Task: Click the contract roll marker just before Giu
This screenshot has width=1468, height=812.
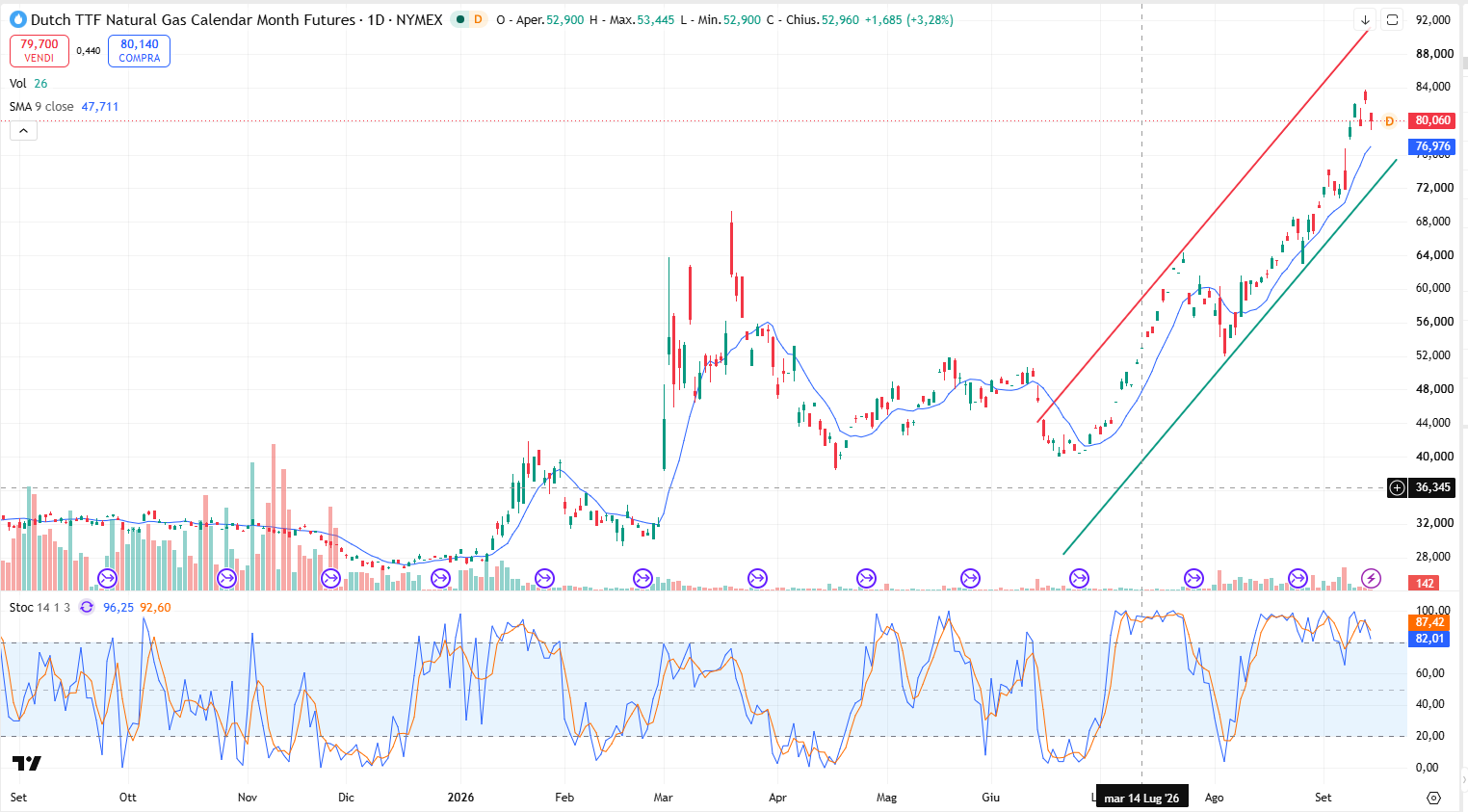Action: [970, 578]
